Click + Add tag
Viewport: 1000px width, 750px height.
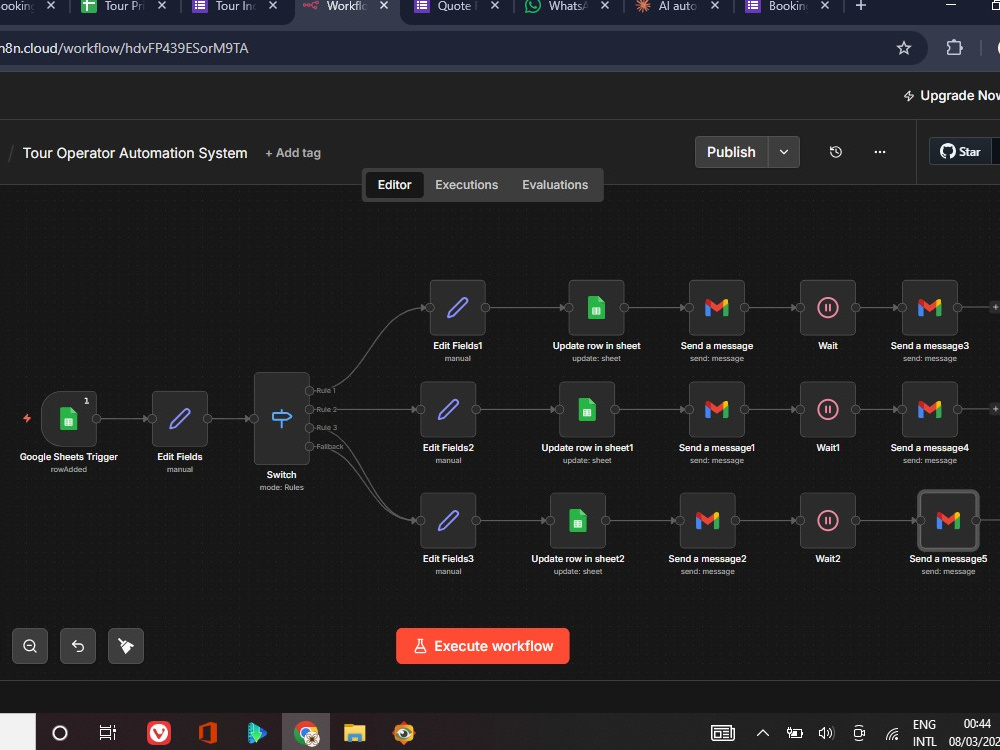pyautogui.click(x=293, y=153)
